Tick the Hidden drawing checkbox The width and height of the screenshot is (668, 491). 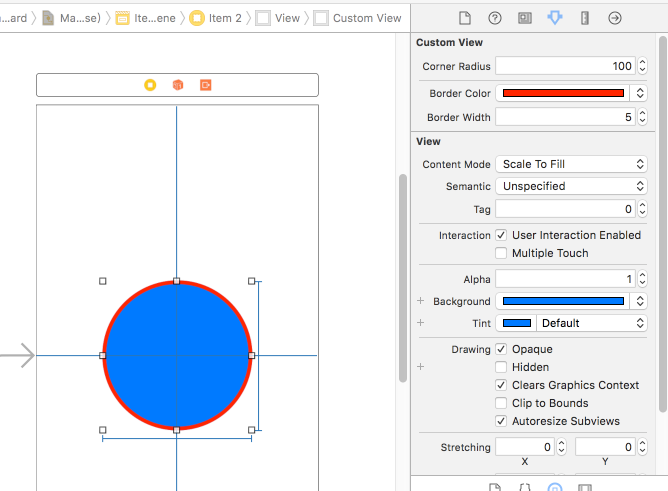click(501, 367)
